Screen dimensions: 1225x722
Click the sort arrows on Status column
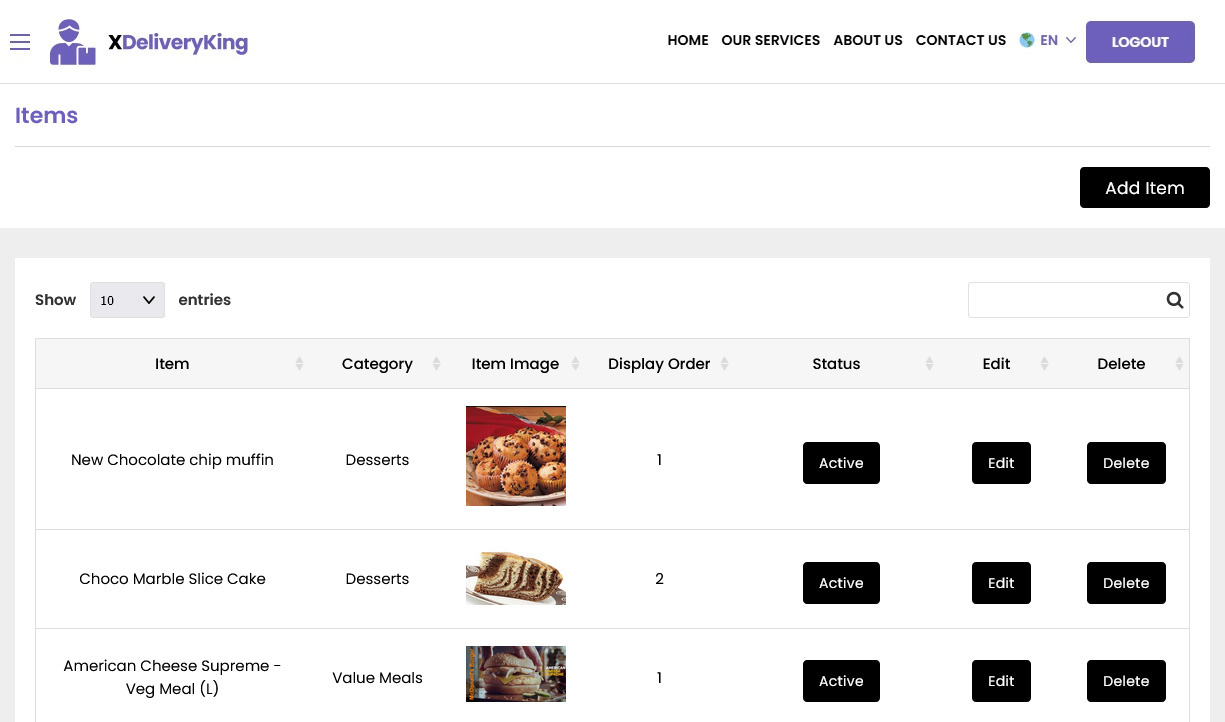pyautogui.click(x=928, y=363)
